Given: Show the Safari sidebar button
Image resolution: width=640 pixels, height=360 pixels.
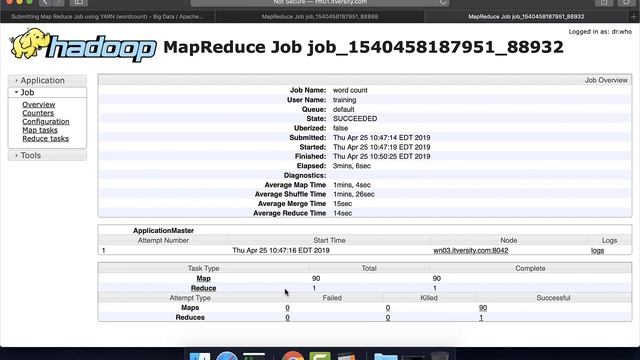Looking at the screenshot, I should coord(78,2).
